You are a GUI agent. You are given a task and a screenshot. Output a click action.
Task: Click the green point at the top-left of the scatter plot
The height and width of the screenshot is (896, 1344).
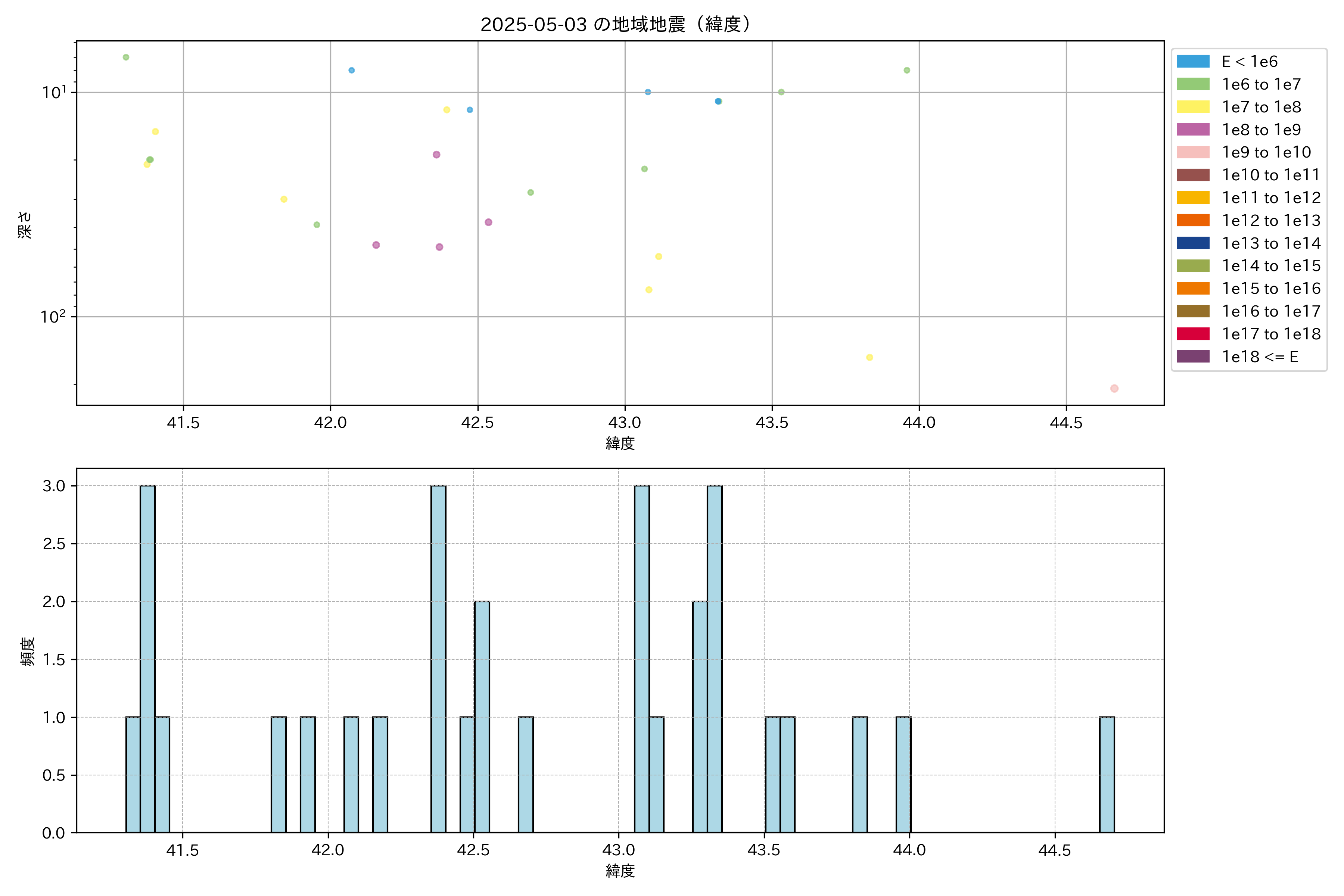point(126,57)
